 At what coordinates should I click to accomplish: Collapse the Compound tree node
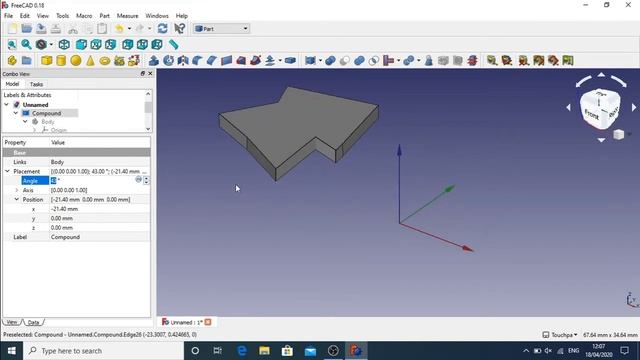[x=16, y=113]
